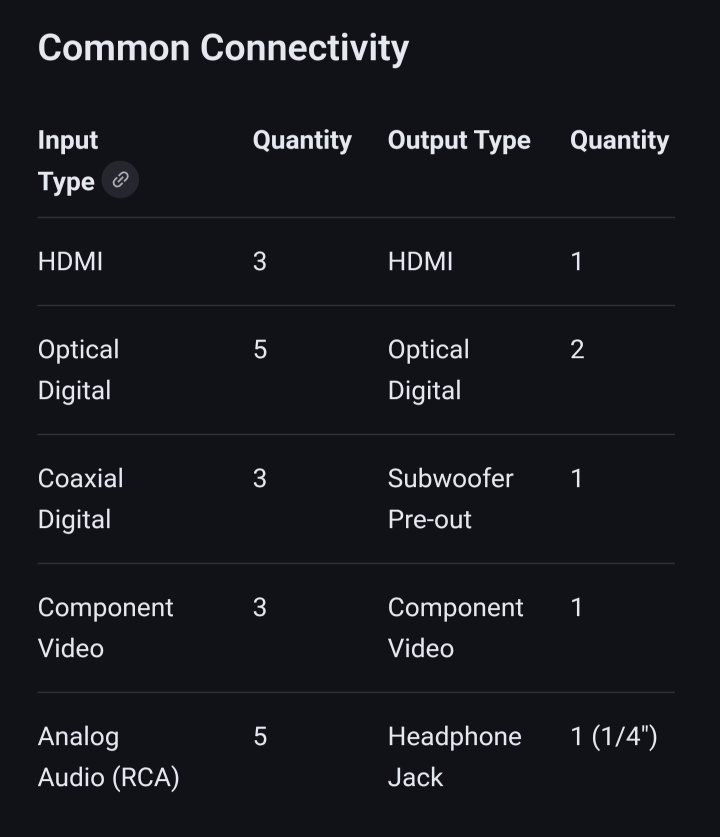Click quantity 5 in the Optical Digital row
The height and width of the screenshot is (837, 720).
coord(260,349)
